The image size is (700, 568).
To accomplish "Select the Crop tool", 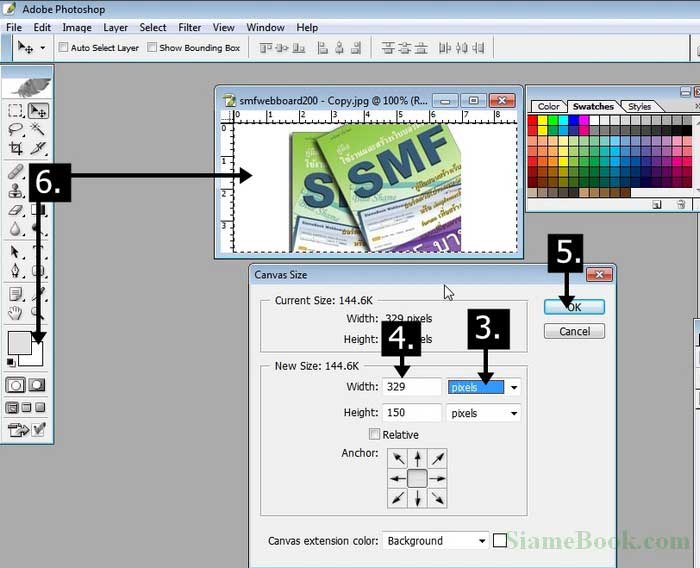I will click(x=16, y=148).
